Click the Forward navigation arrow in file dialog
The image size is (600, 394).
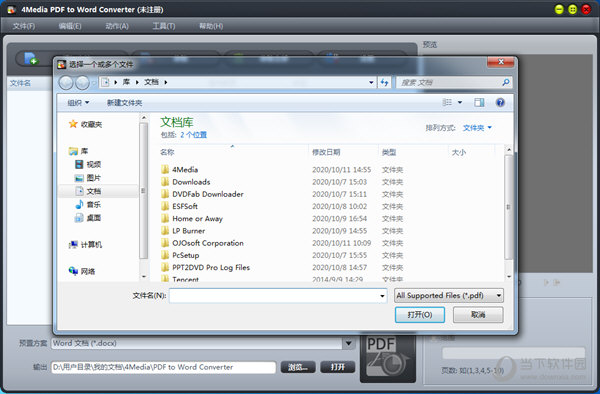tap(82, 82)
